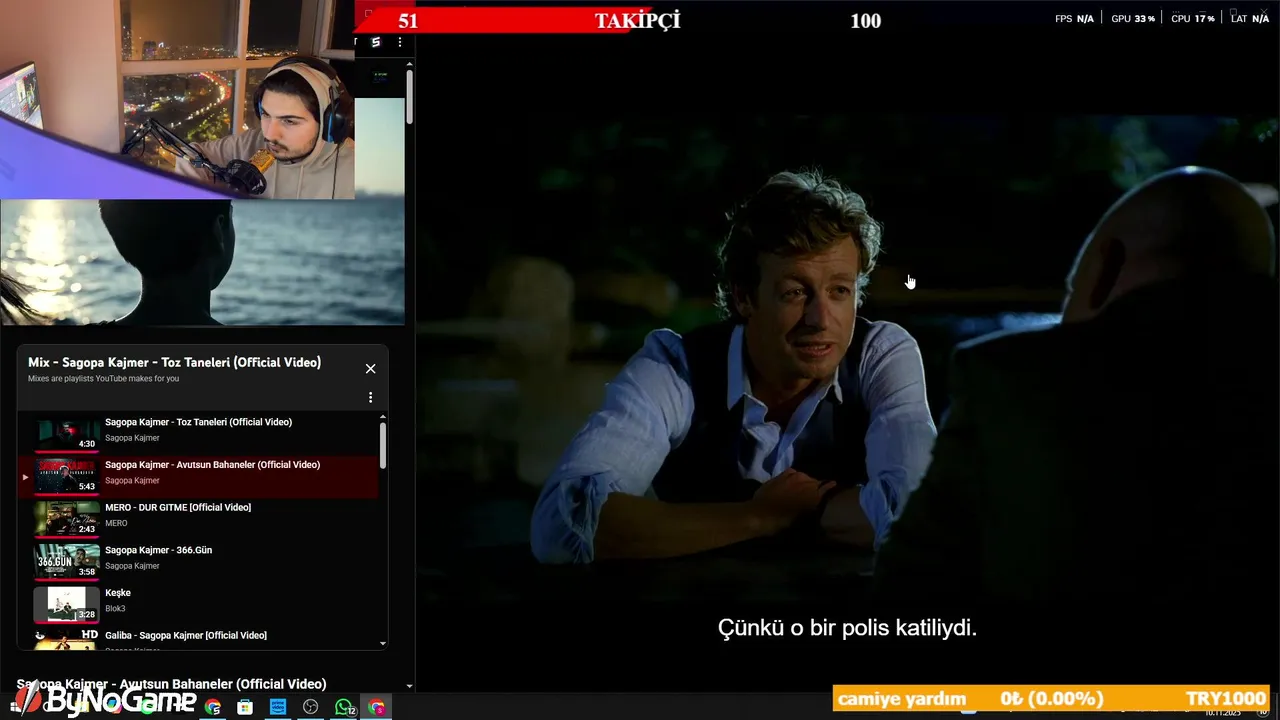
Task: Open the Chrome profile S avatar
Action: pyautogui.click(x=376, y=42)
